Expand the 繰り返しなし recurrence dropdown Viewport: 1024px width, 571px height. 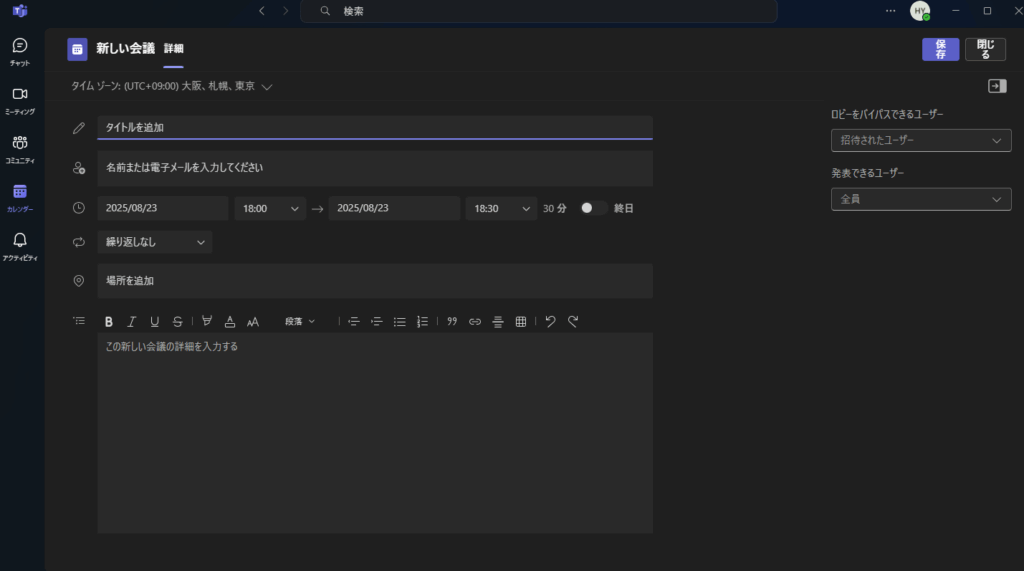(x=155, y=241)
